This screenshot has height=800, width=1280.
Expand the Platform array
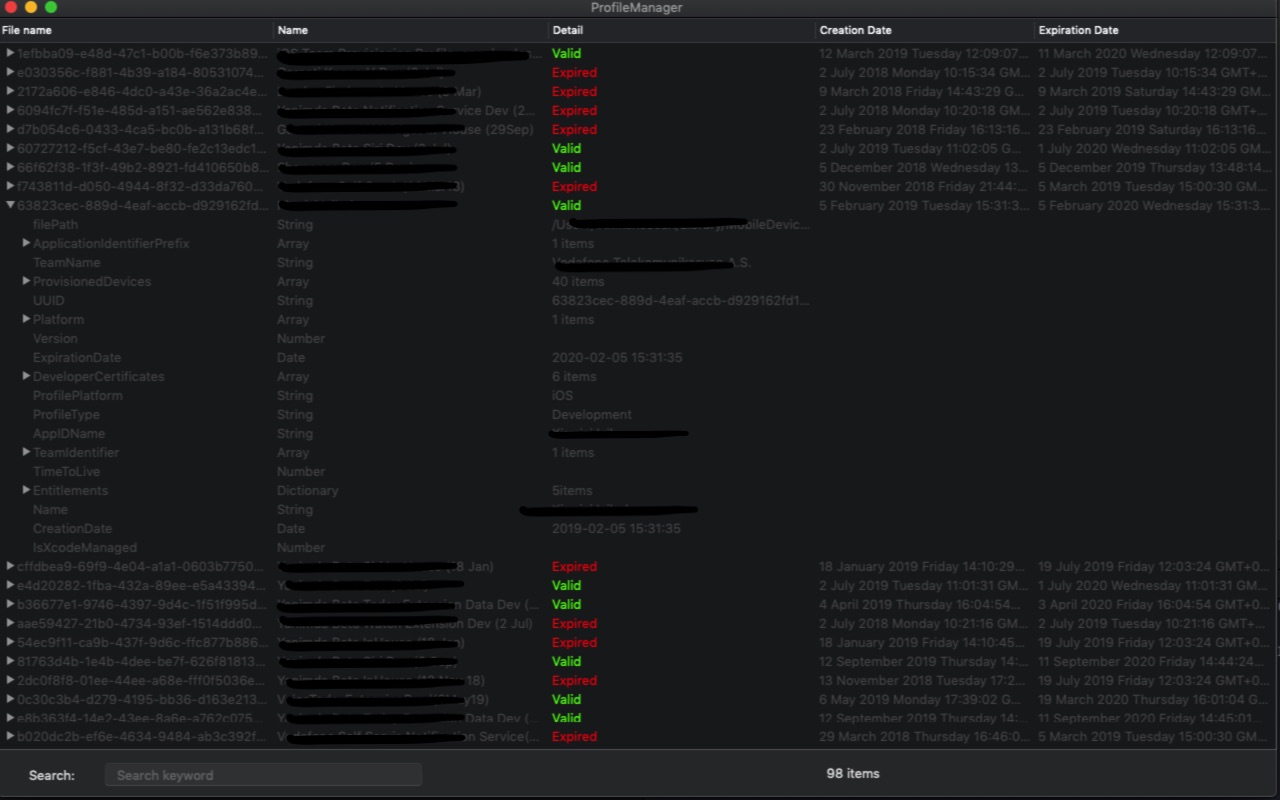(x=26, y=319)
